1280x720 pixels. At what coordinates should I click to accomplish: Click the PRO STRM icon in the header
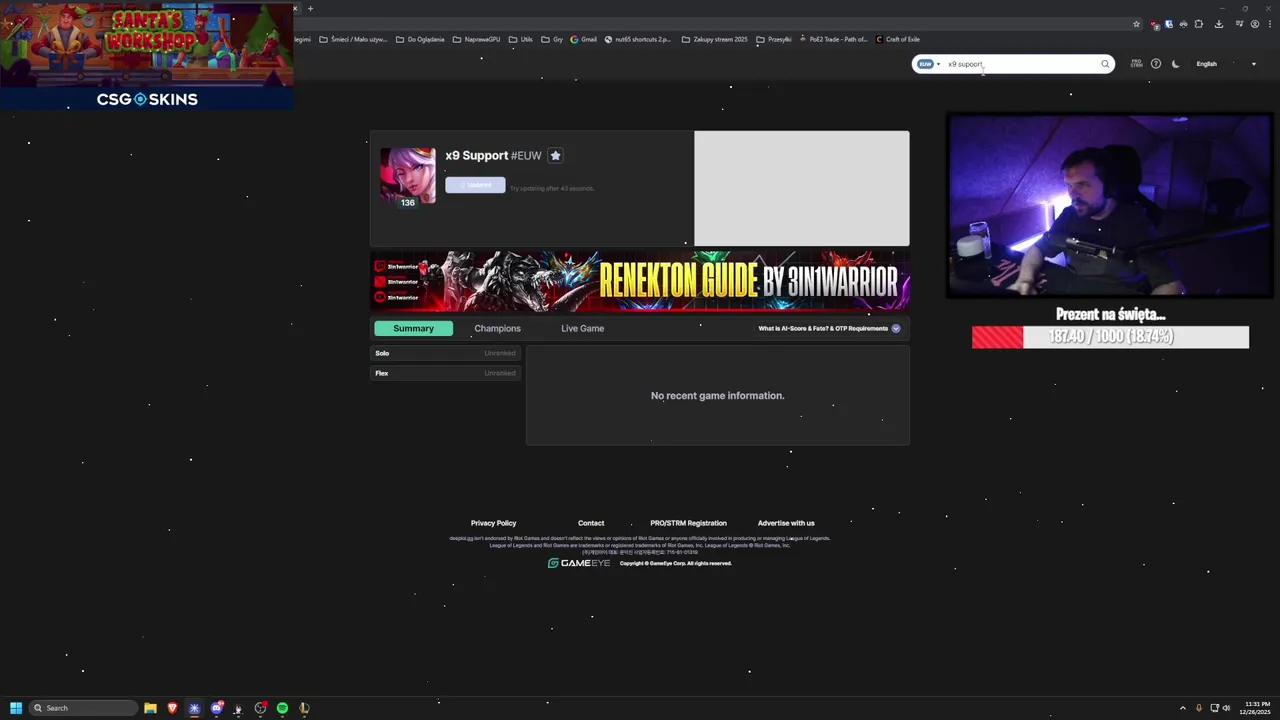(1136, 64)
